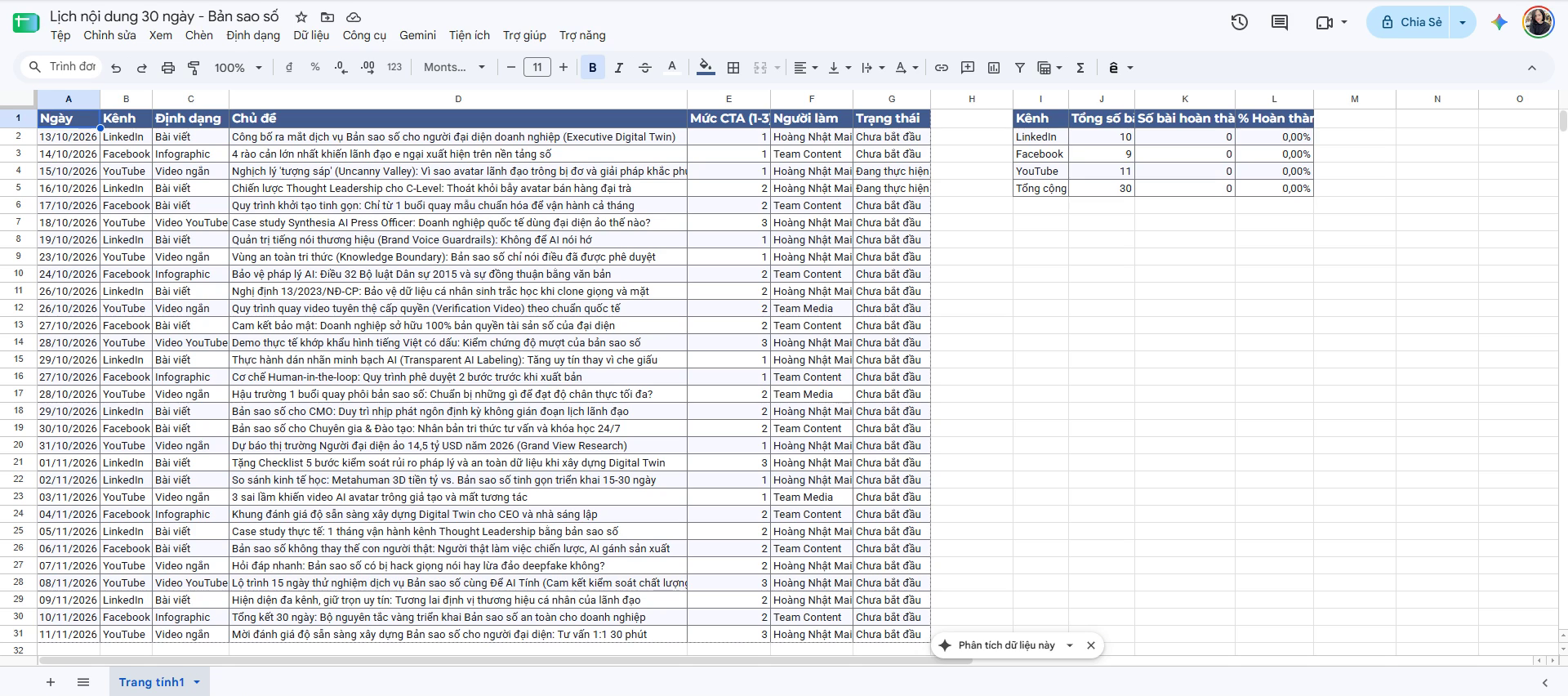Click the Phân tích dữ liệu này button
Screen dimensions: 1568x696
[1006, 645]
